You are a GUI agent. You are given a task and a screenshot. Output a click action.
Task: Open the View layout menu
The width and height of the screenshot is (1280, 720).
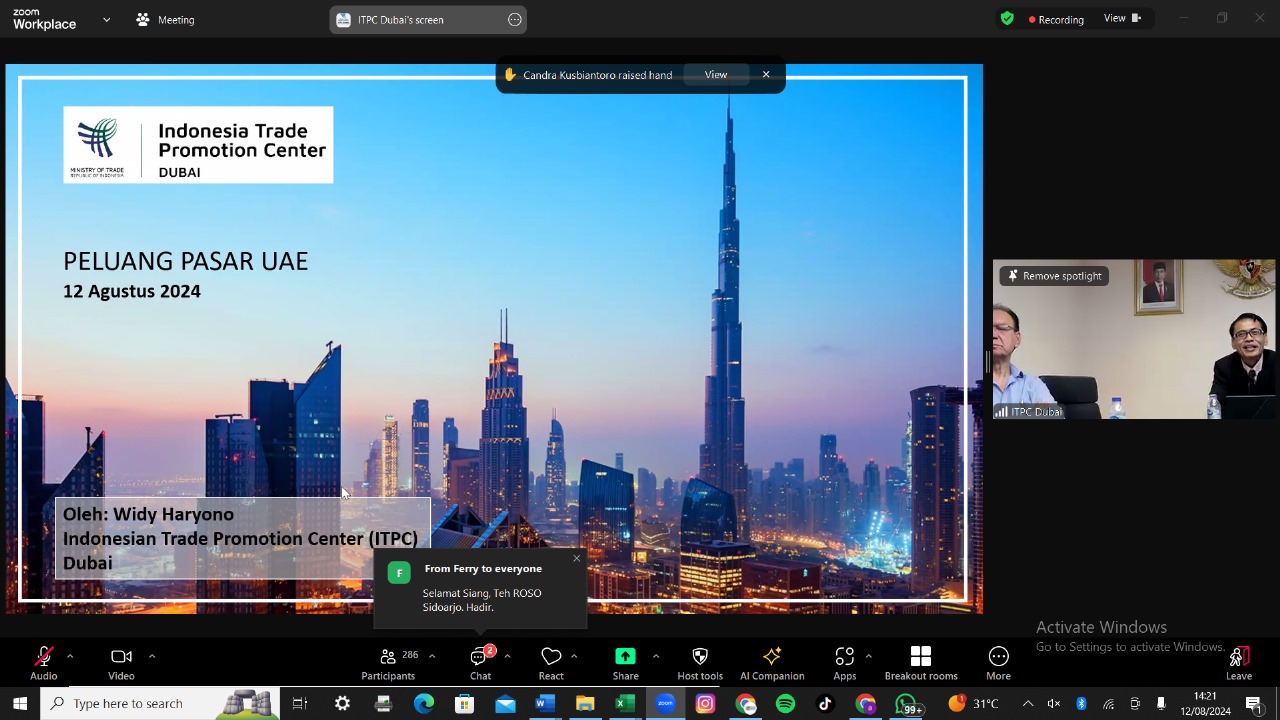(1122, 18)
